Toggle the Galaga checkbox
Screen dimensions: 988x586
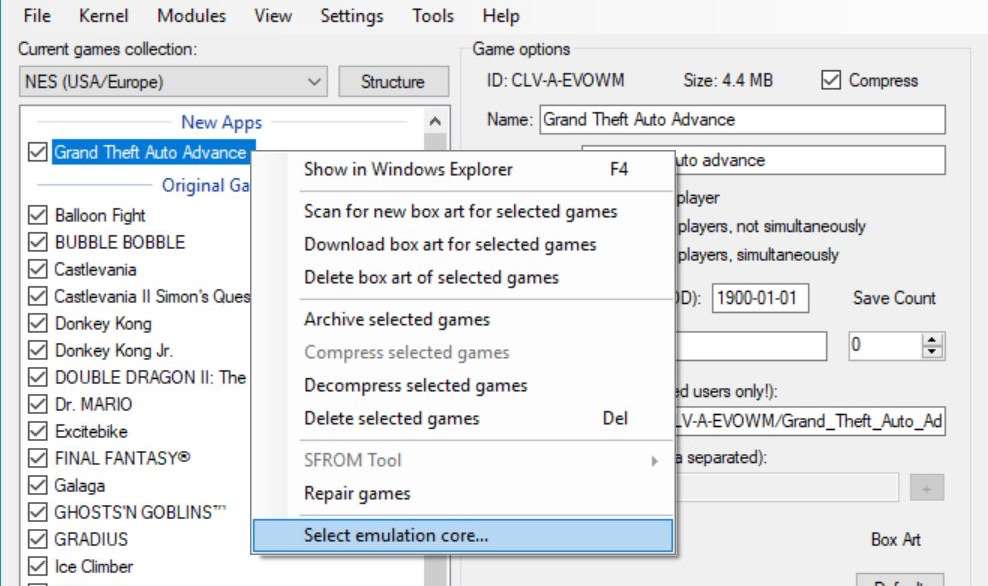click(x=38, y=485)
